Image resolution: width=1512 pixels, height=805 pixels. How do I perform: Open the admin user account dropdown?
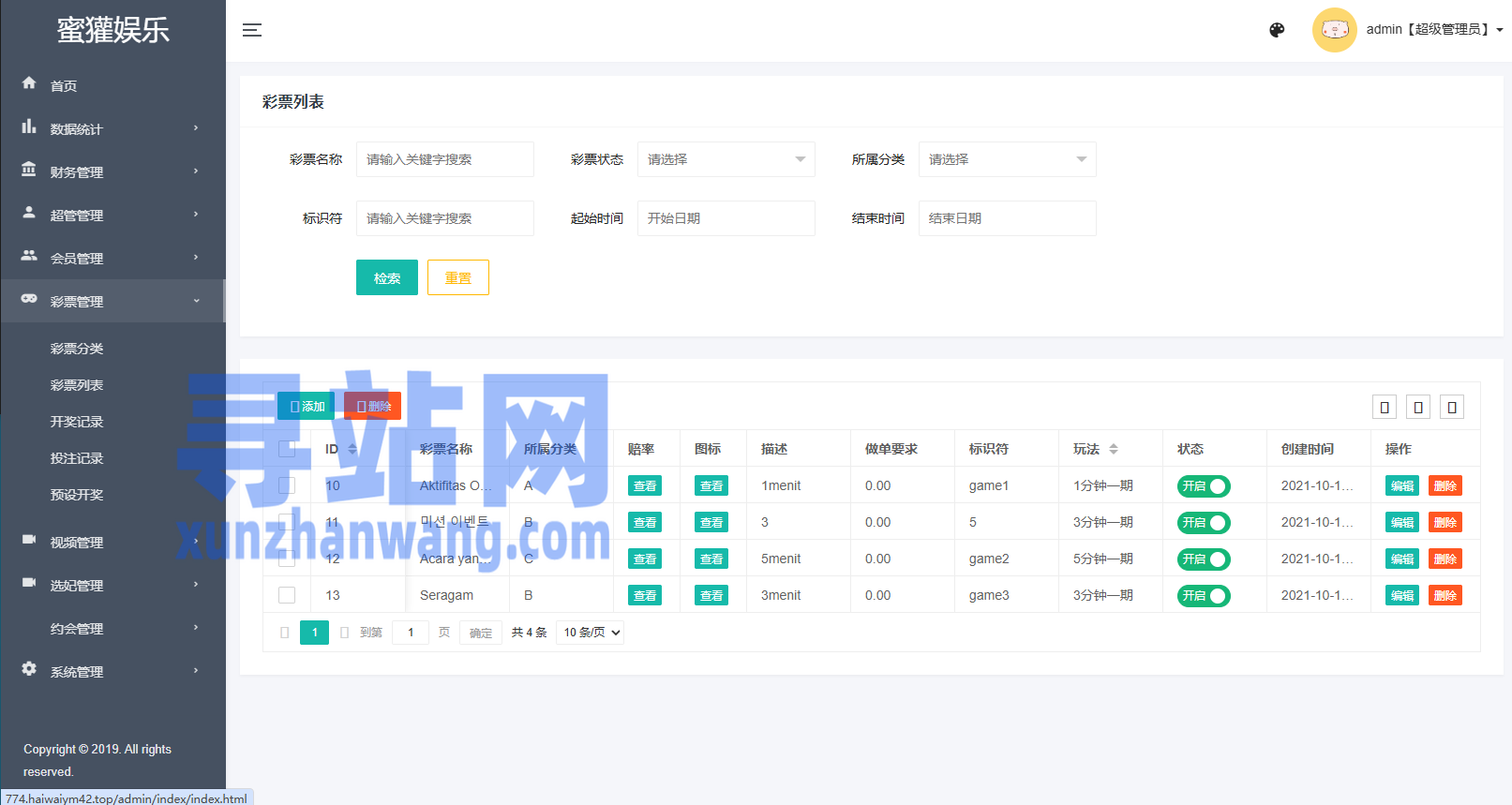pos(1434,30)
